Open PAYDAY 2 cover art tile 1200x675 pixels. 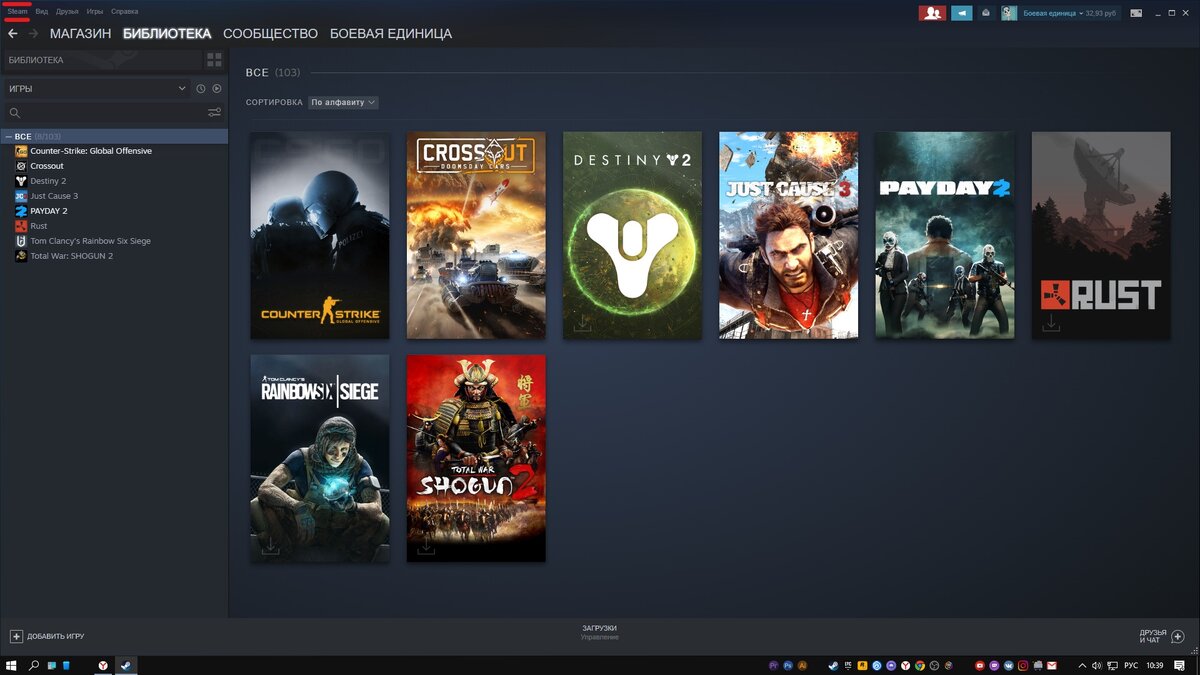pos(945,235)
